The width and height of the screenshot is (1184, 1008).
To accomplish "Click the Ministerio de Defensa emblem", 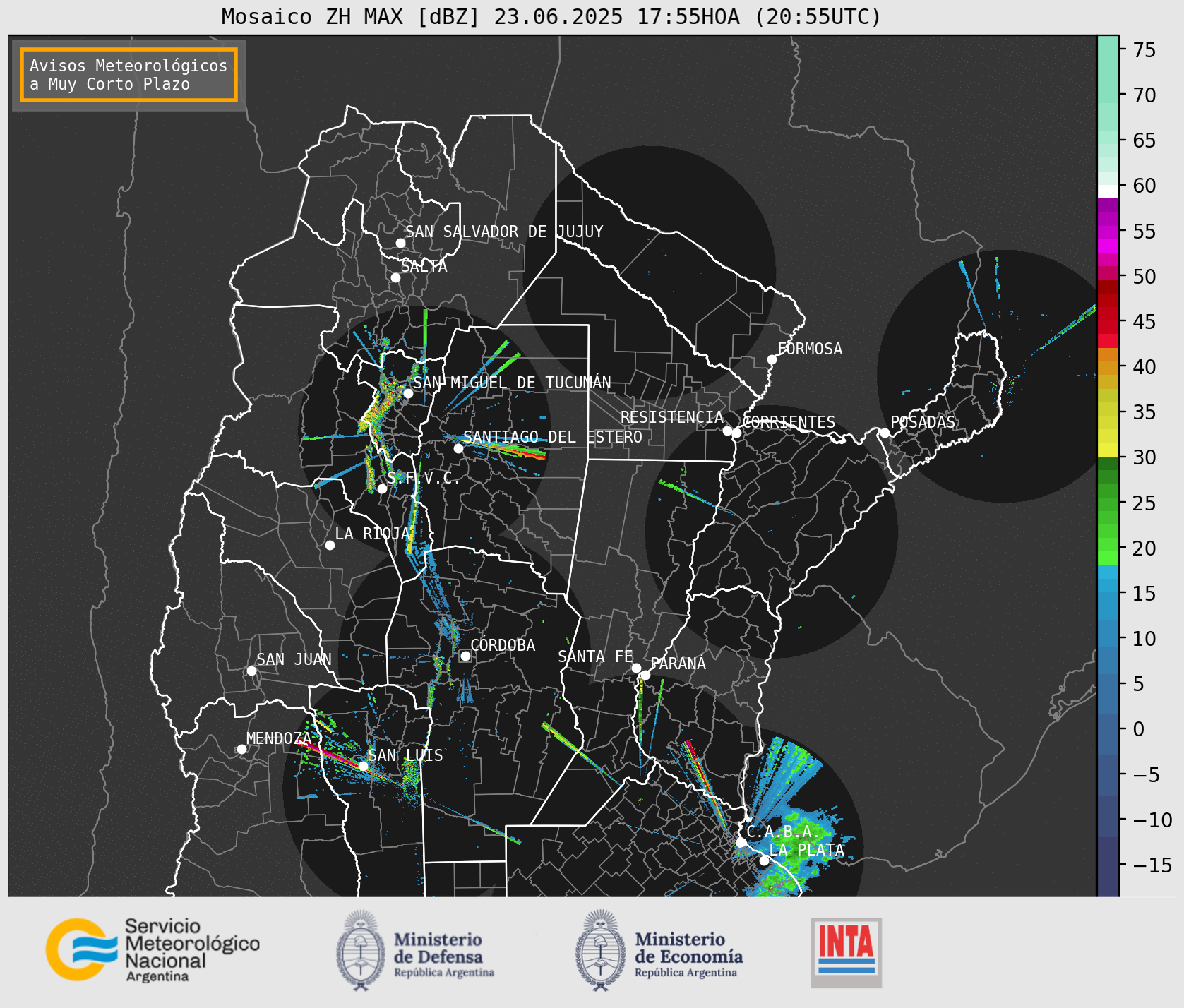I will 361,950.
